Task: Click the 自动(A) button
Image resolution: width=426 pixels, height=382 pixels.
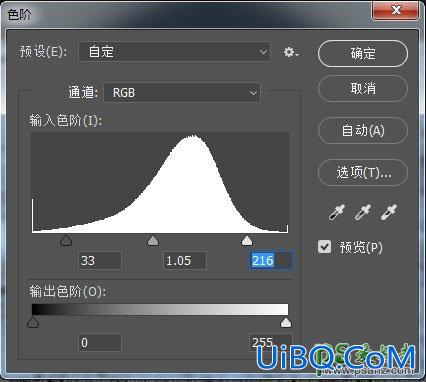Action: point(363,130)
